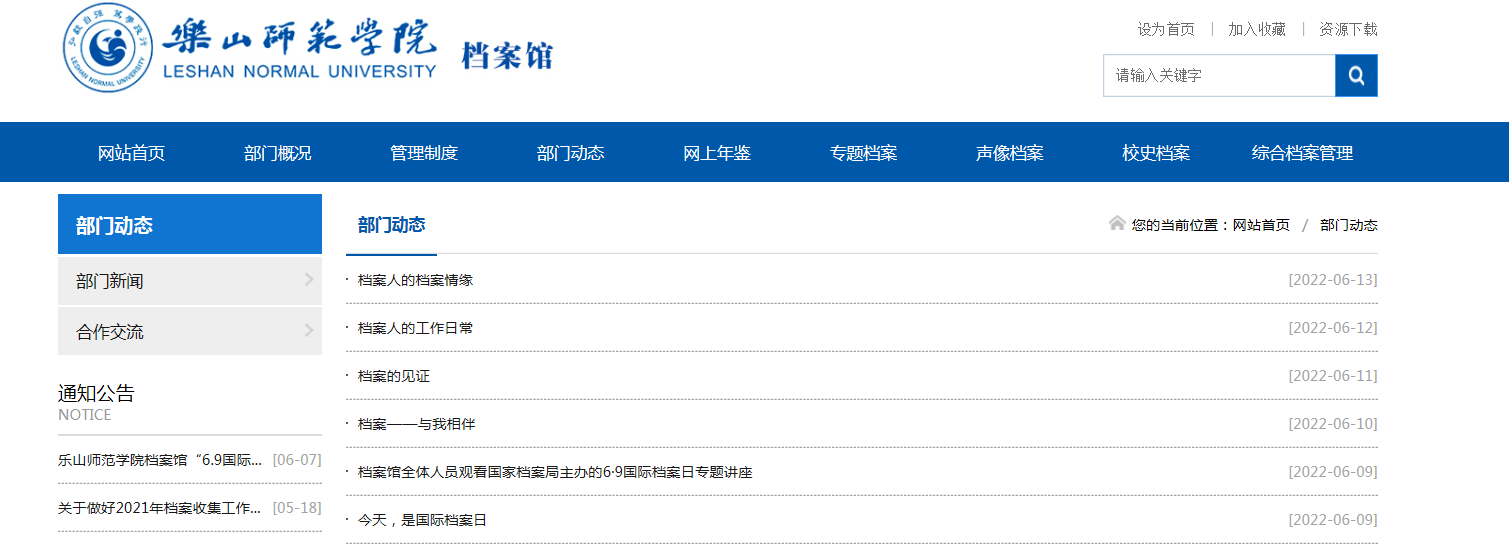Image resolution: width=1509 pixels, height=545 pixels.
Task: Click the 加入收藏 link at top
Action: point(1256,29)
